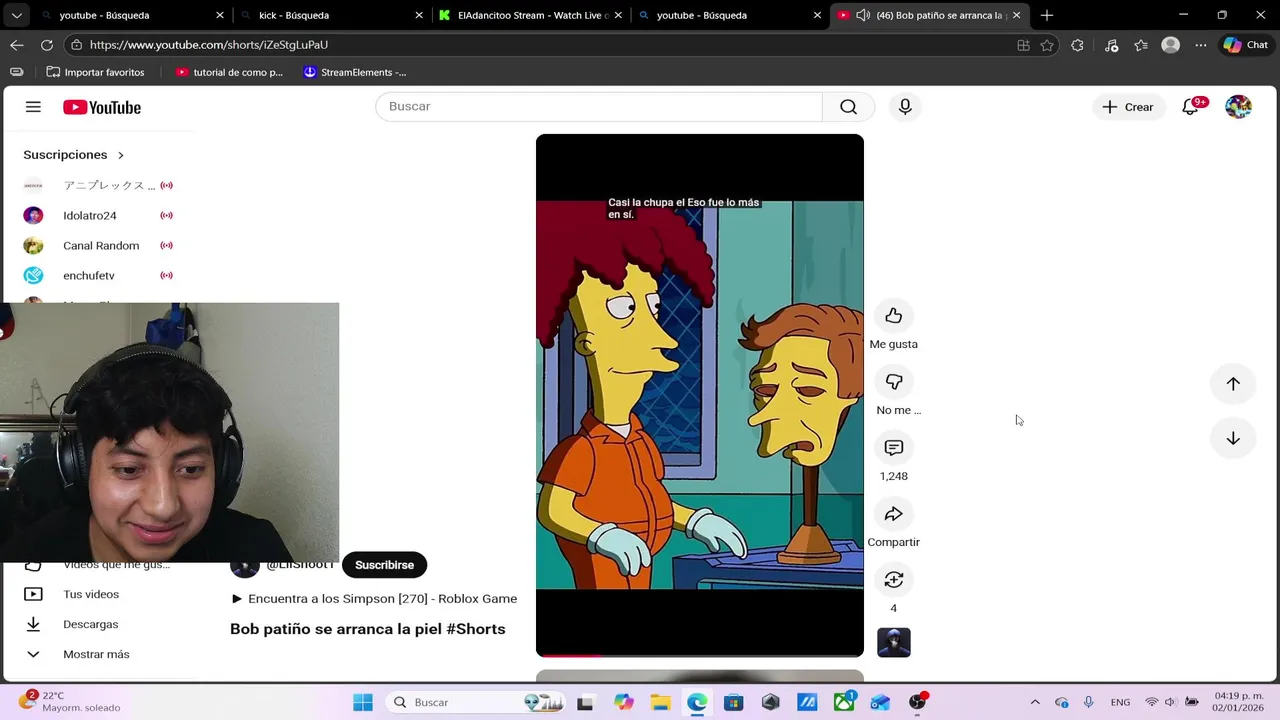Open weather widget showing 22°C
The width and height of the screenshot is (1280, 720).
[70, 702]
